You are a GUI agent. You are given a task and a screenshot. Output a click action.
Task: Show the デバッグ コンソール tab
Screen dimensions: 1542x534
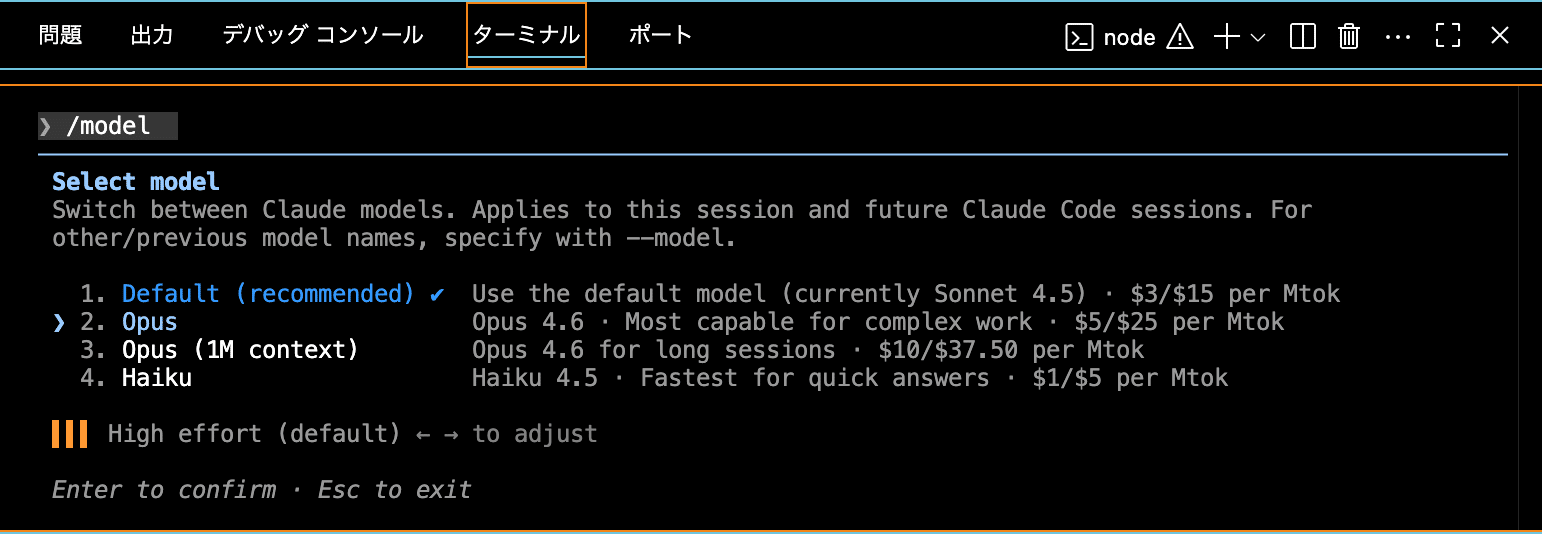coord(322,35)
